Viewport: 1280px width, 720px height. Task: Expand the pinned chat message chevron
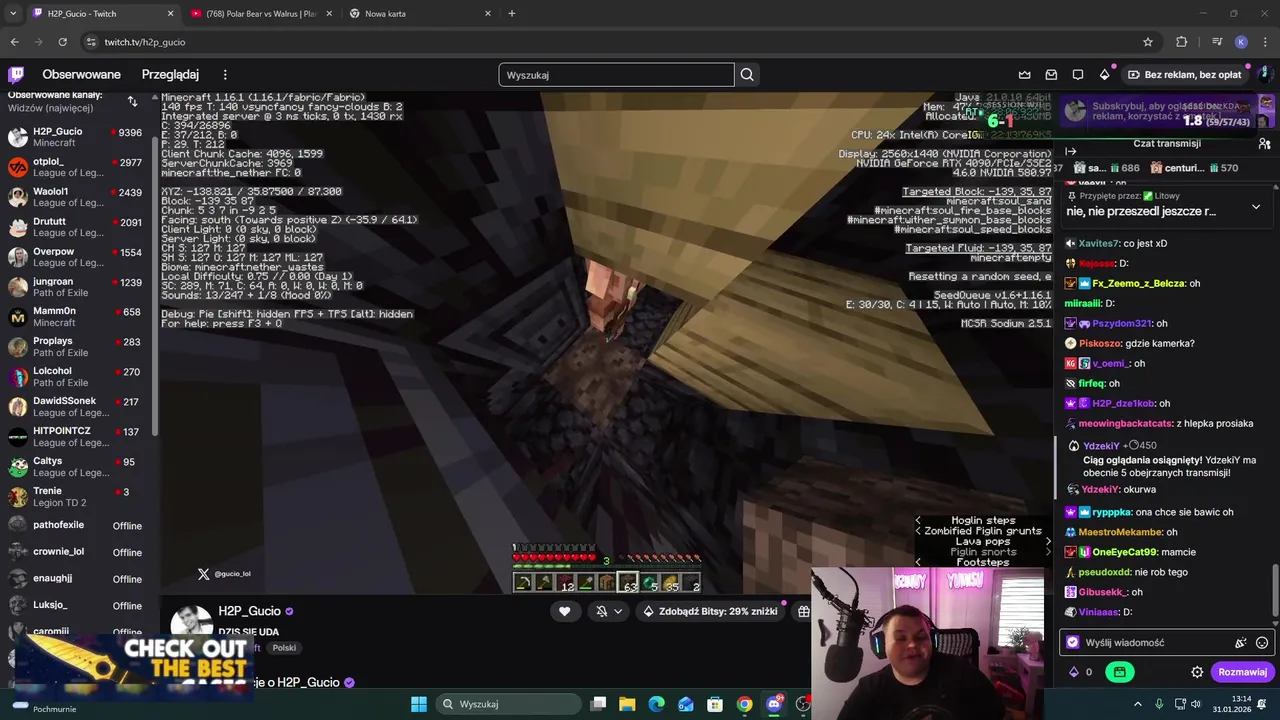1256,207
